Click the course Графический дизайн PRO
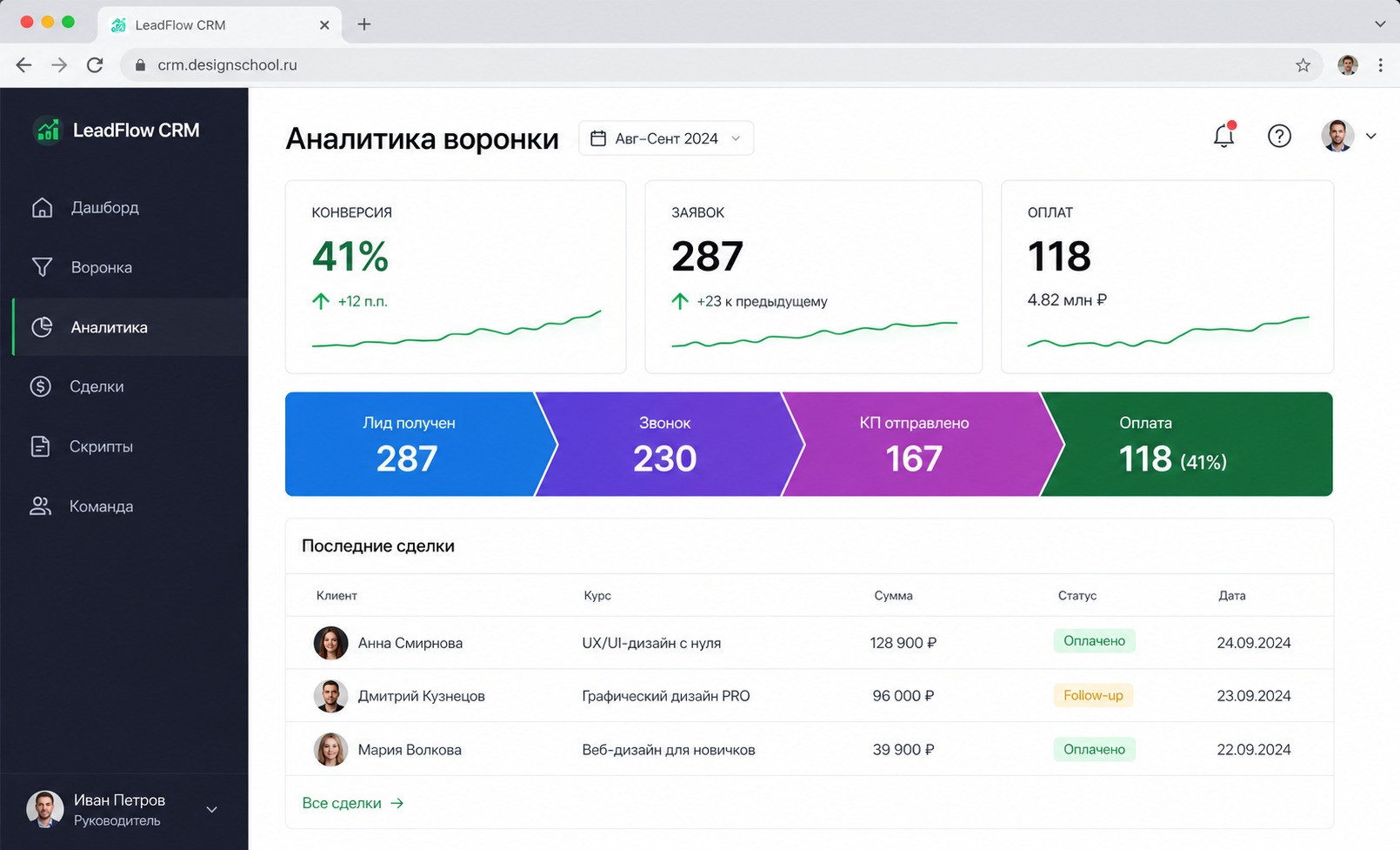Screen dimensions: 1400x850 [x=666, y=696]
